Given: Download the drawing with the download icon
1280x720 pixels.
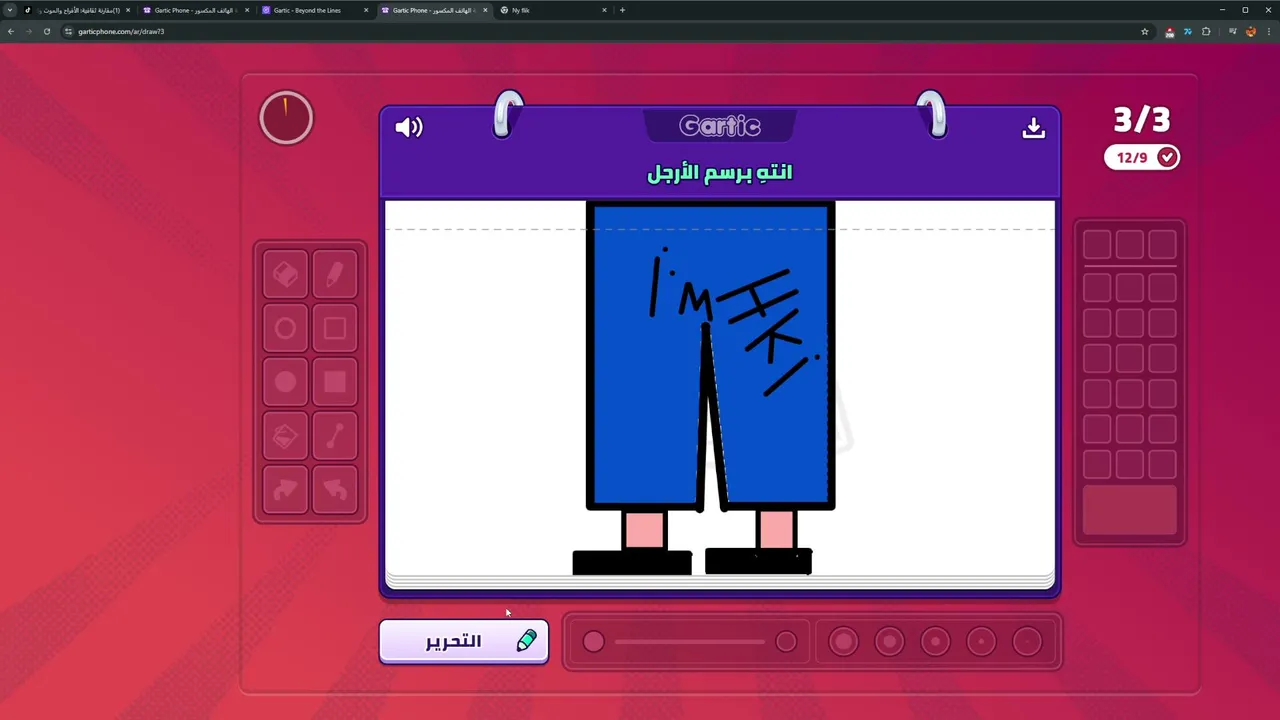Looking at the screenshot, I should 1034,128.
